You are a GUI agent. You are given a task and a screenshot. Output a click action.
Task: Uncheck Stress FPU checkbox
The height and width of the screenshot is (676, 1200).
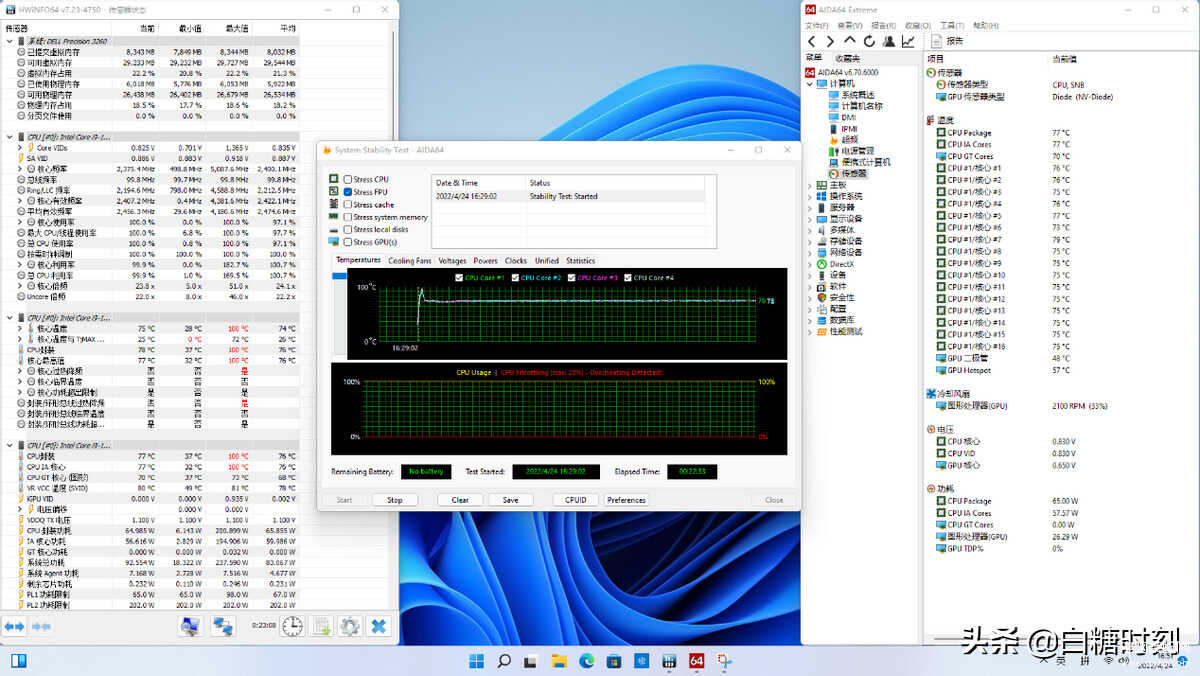pyautogui.click(x=348, y=192)
